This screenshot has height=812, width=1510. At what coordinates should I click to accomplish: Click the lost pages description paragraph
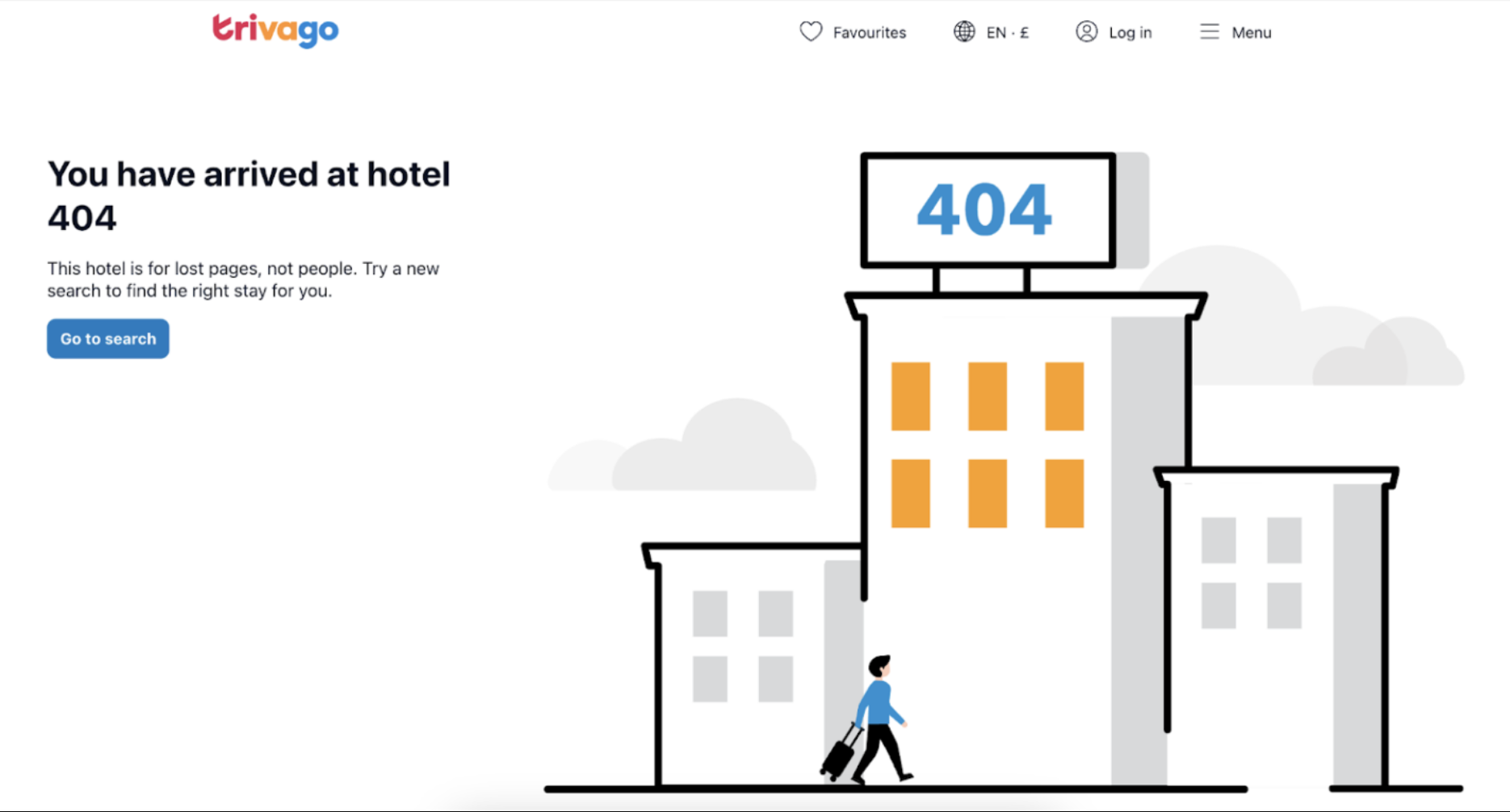(x=243, y=279)
